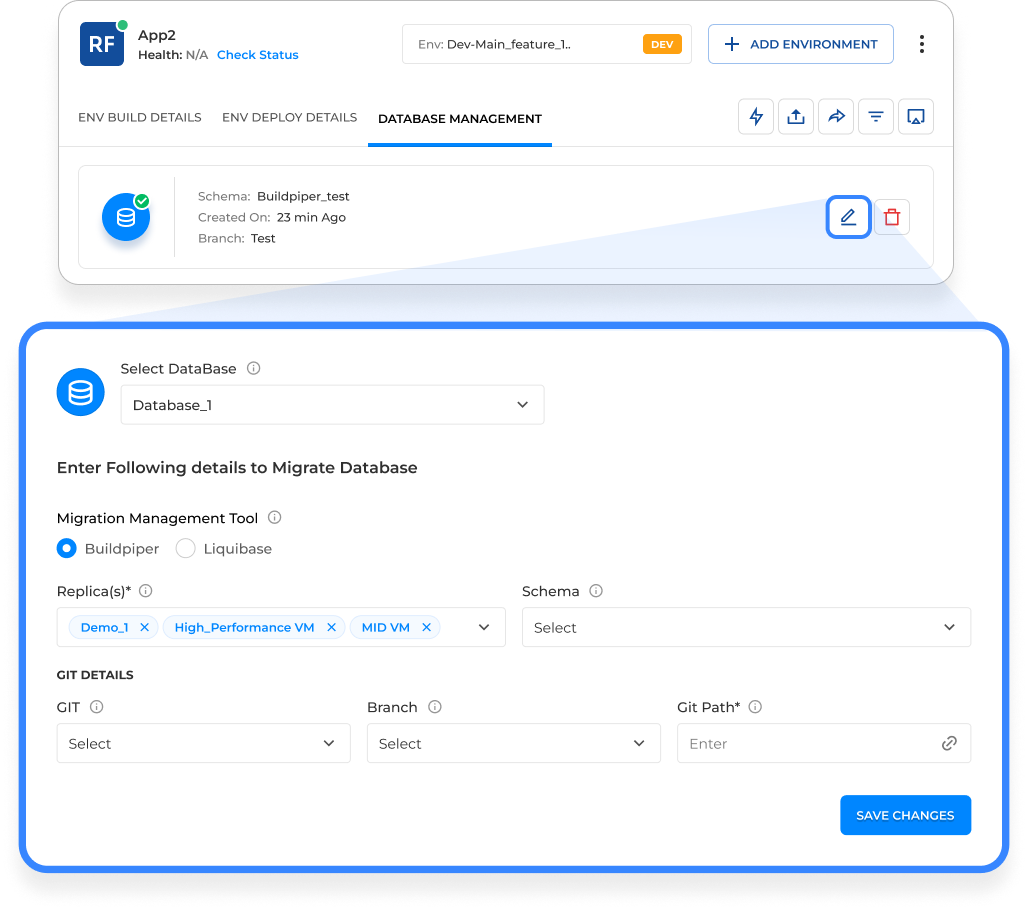Delete the Buildpiper_test database entry

892,217
